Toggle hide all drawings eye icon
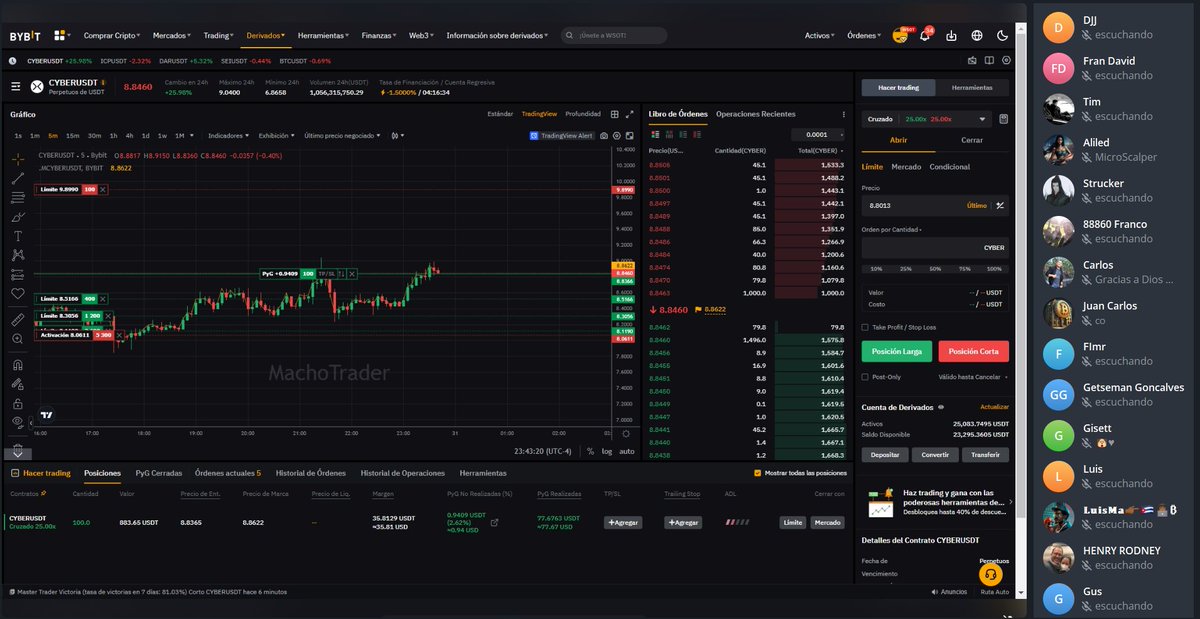 [x=18, y=423]
